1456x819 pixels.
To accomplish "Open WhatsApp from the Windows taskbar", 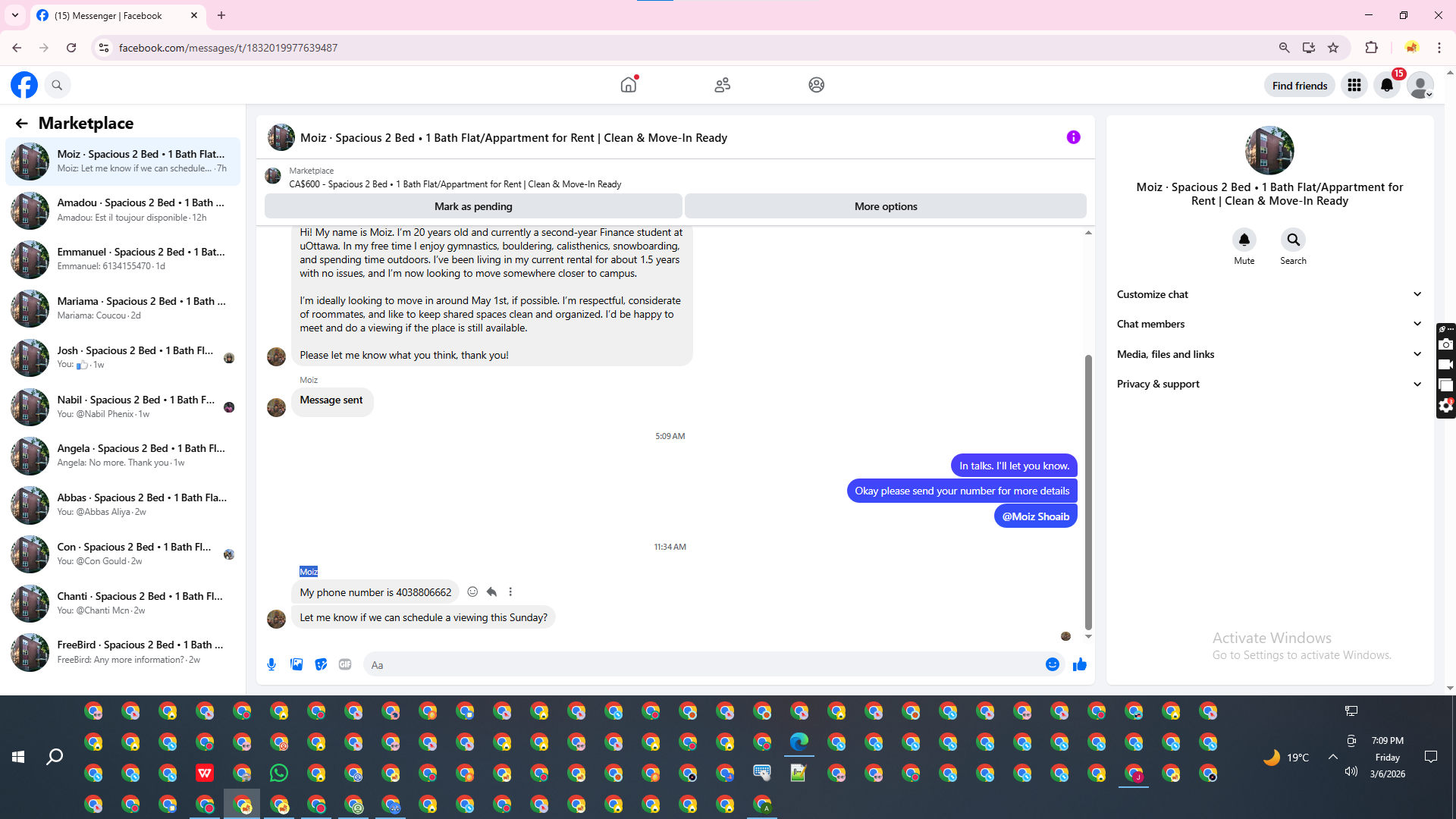I will coord(279,773).
